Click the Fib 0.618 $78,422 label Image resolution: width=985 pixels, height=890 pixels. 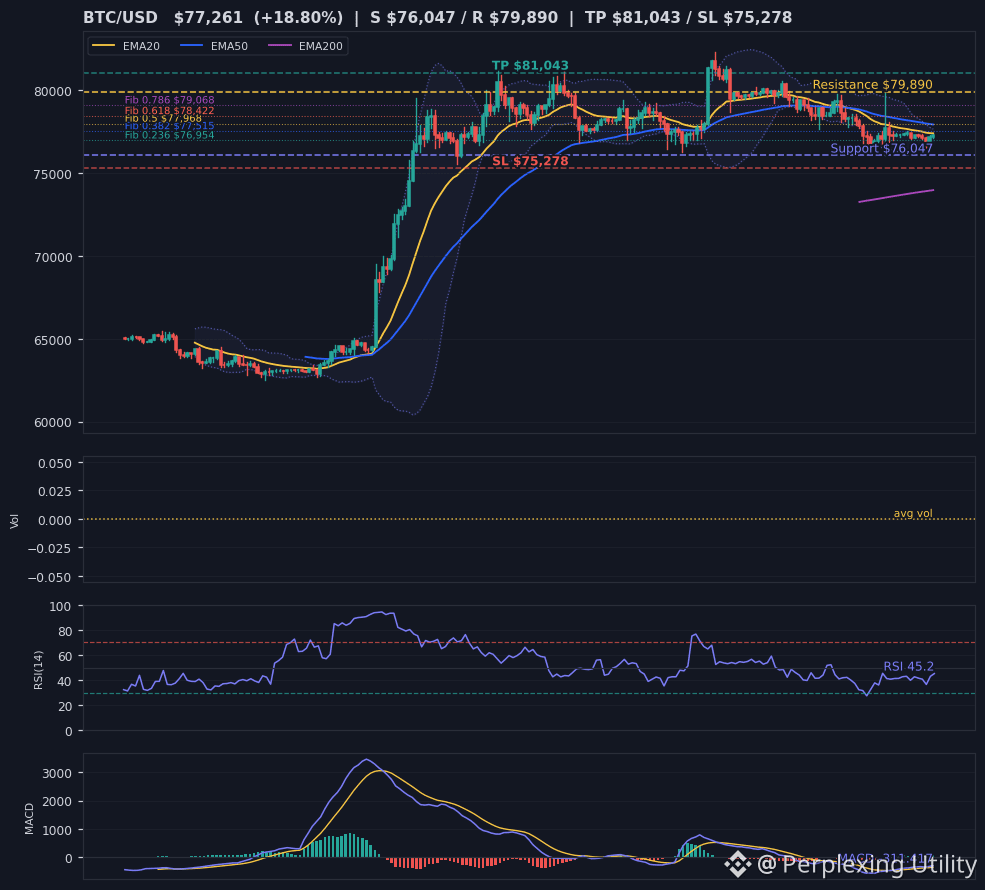[170, 111]
